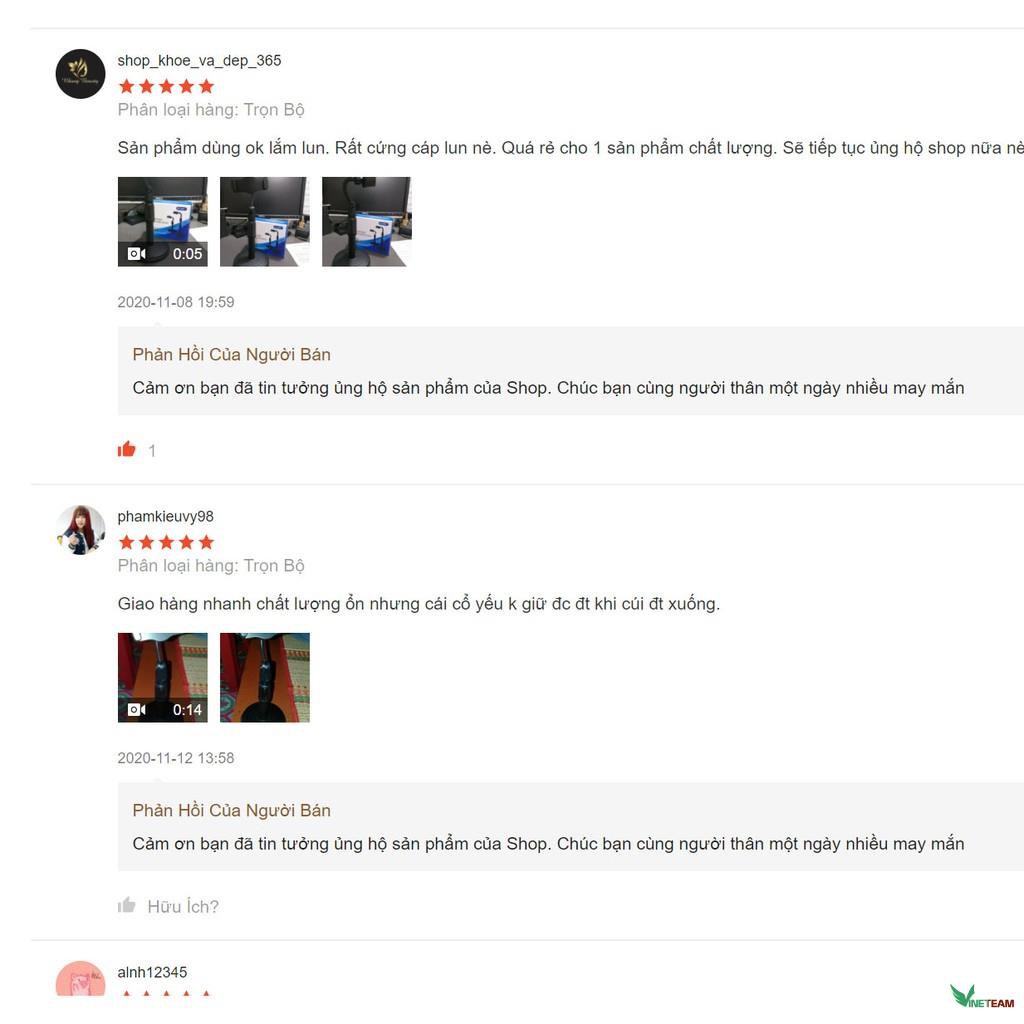
Task: Click the Hữu Ích? helpful label
Action: pyautogui.click(x=183, y=906)
